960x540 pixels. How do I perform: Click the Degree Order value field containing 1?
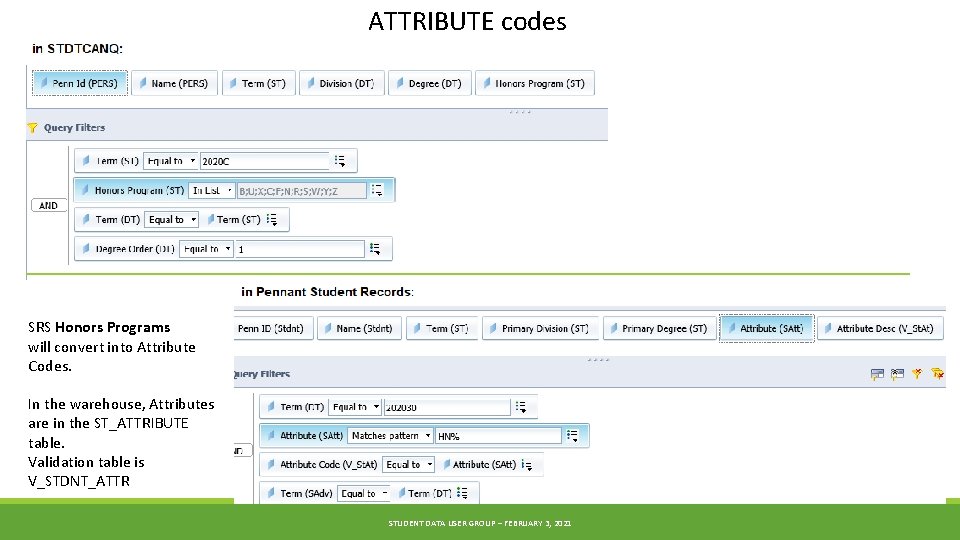(x=300, y=249)
